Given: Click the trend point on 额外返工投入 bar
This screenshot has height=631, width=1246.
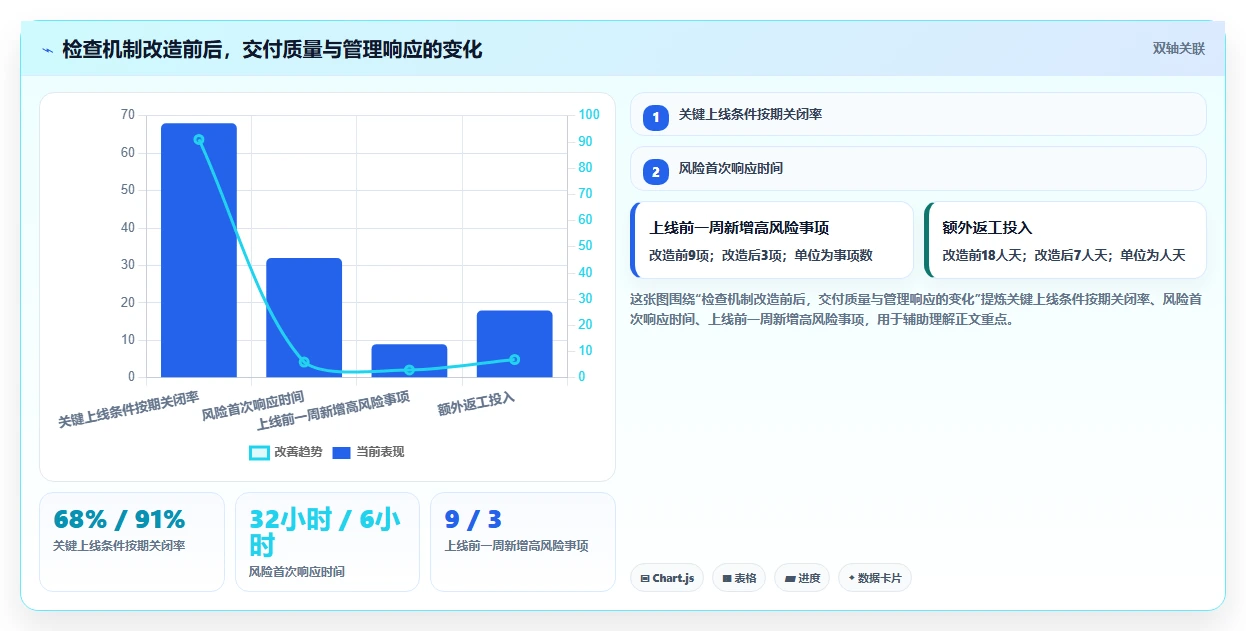Looking at the screenshot, I should pyautogui.click(x=514, y=359).
